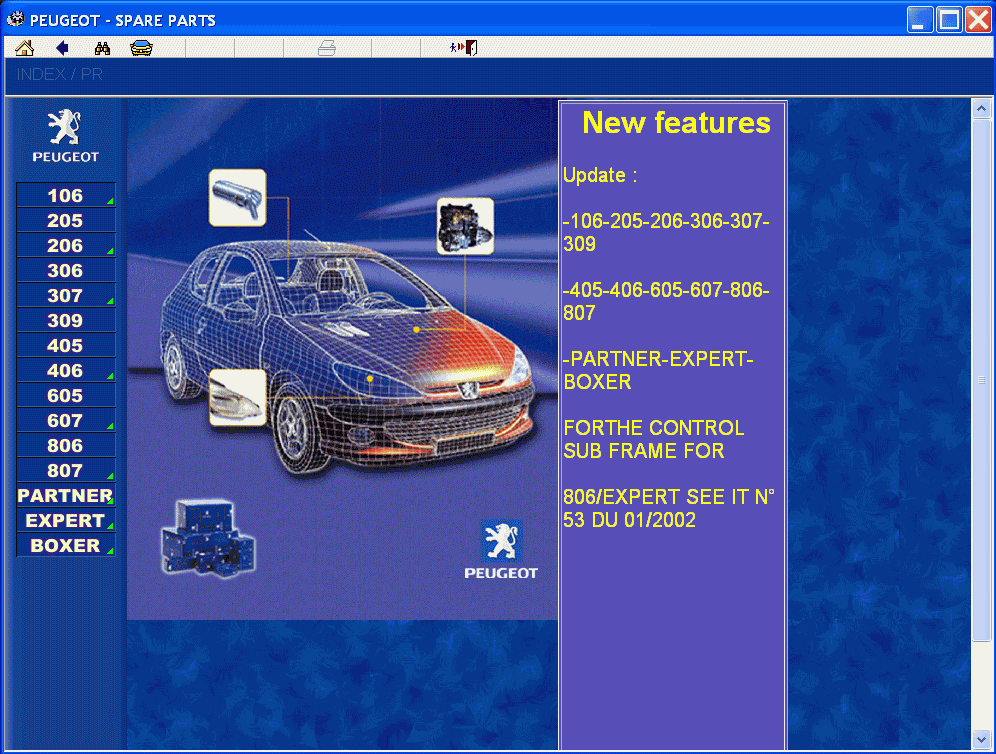The image size is (996, 754).
Task: Click the stacked parts boxes image
Action: tap(208, 537)
